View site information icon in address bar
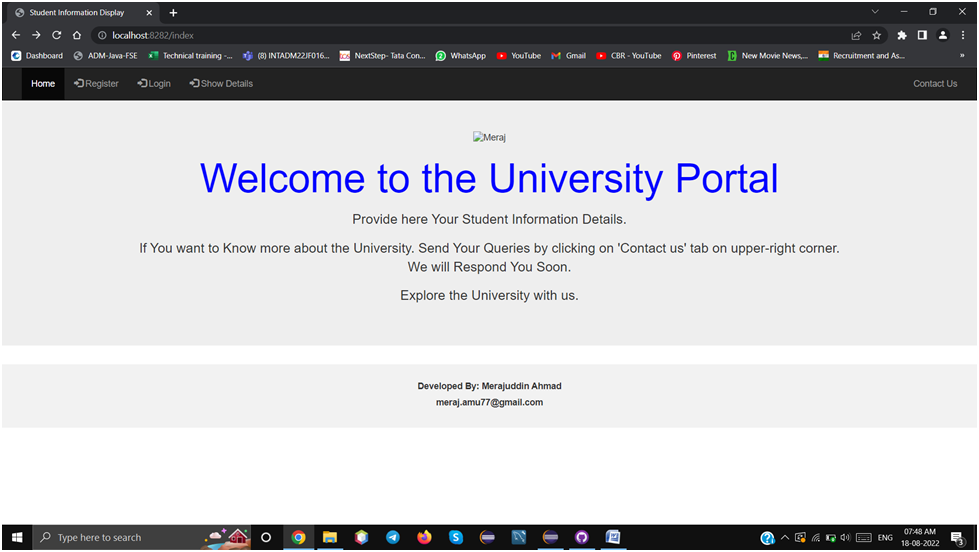Image resolution: width=979 pixels, height=552 pixels. (x=102, y=36)
